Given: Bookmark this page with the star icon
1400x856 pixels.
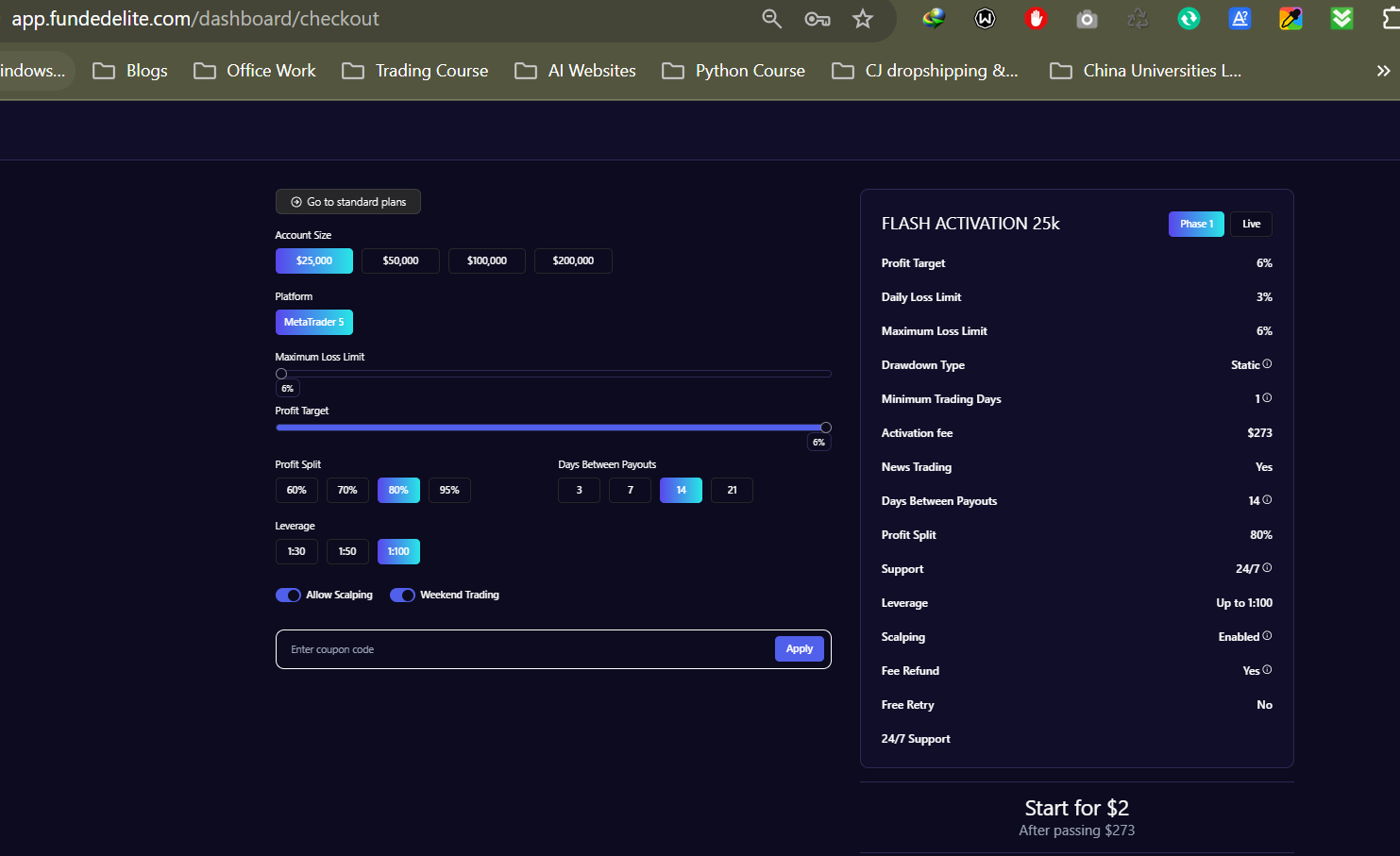Looking at the screenshot, I should click(862, 19).
